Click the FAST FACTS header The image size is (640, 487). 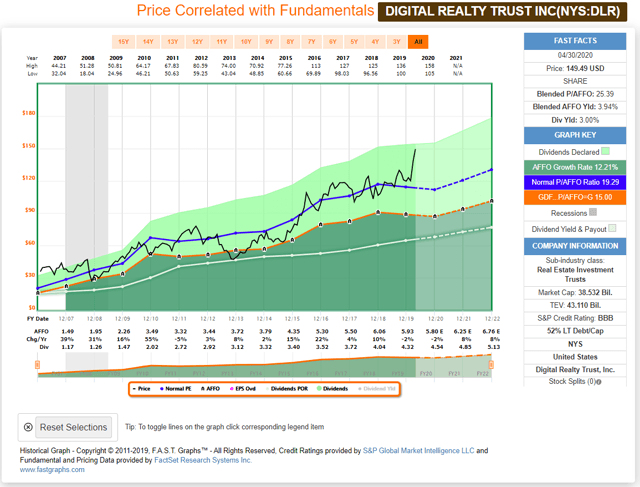pos(575,41)
